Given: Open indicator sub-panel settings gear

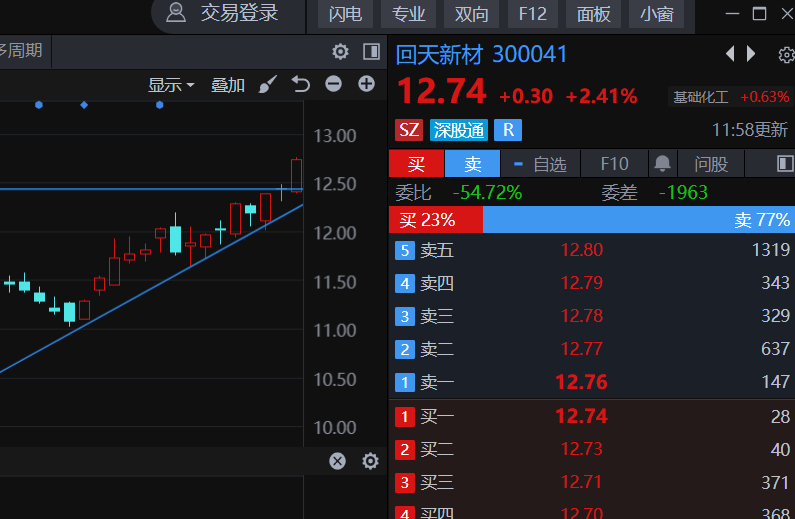Looking at the screenshot, I should tap(371, 461).
